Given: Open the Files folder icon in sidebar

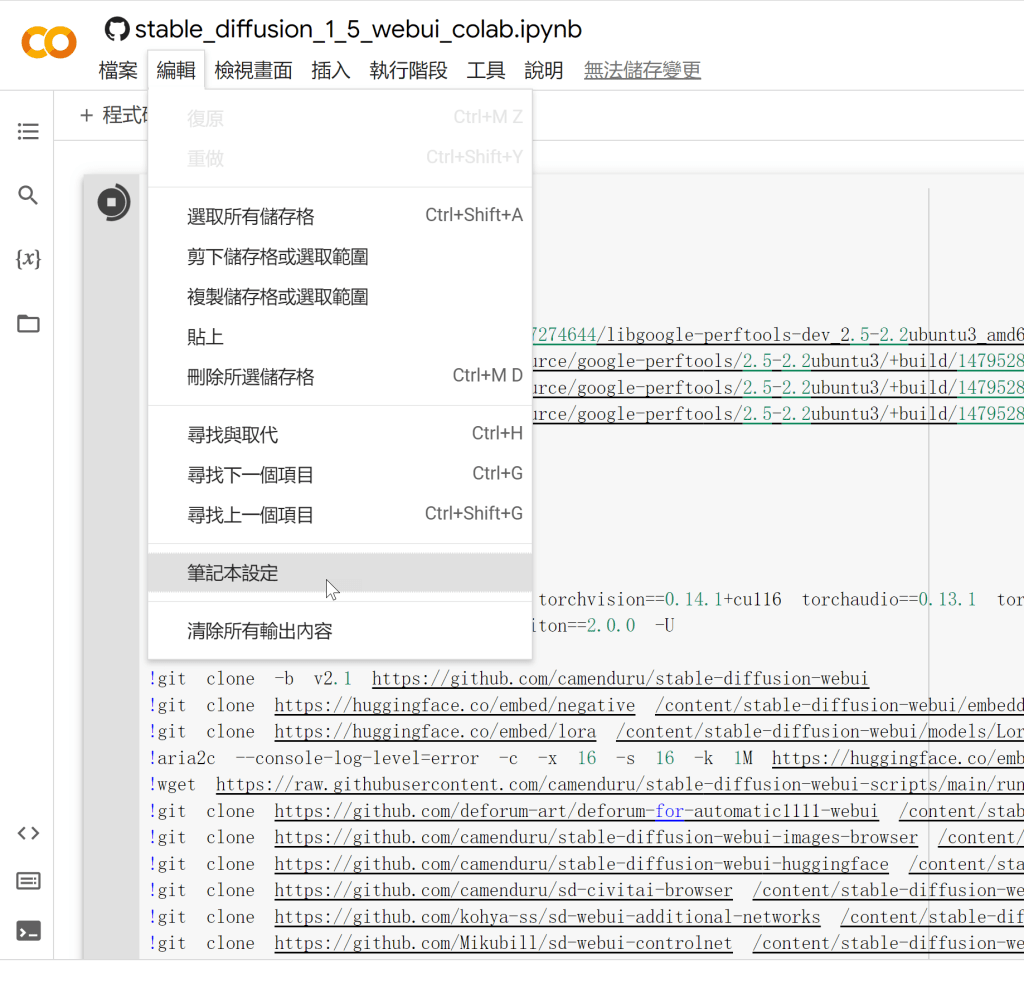Looking at the screenshot, I should pyautogui.click(x=28, y=323).
